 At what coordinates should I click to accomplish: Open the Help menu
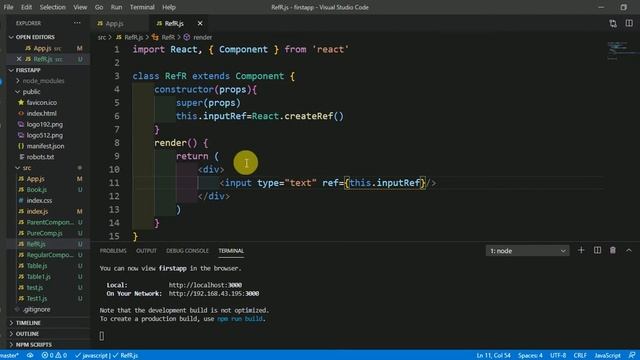click(x=169, y=7)
